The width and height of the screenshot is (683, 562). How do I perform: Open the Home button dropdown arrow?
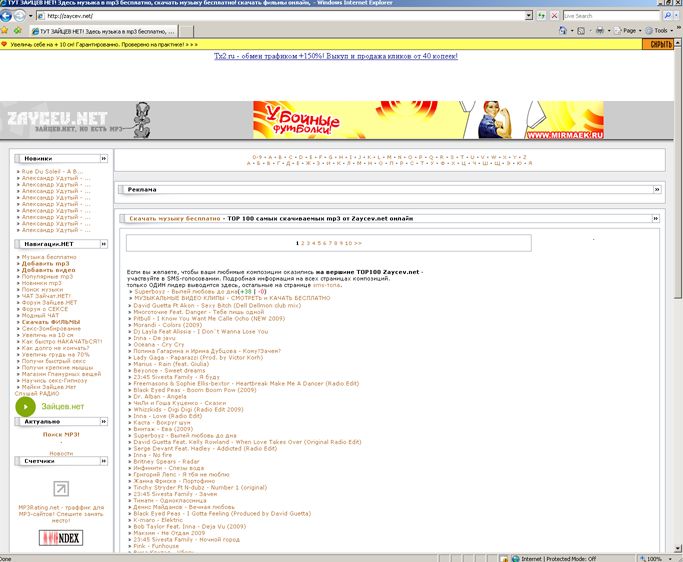572,31
